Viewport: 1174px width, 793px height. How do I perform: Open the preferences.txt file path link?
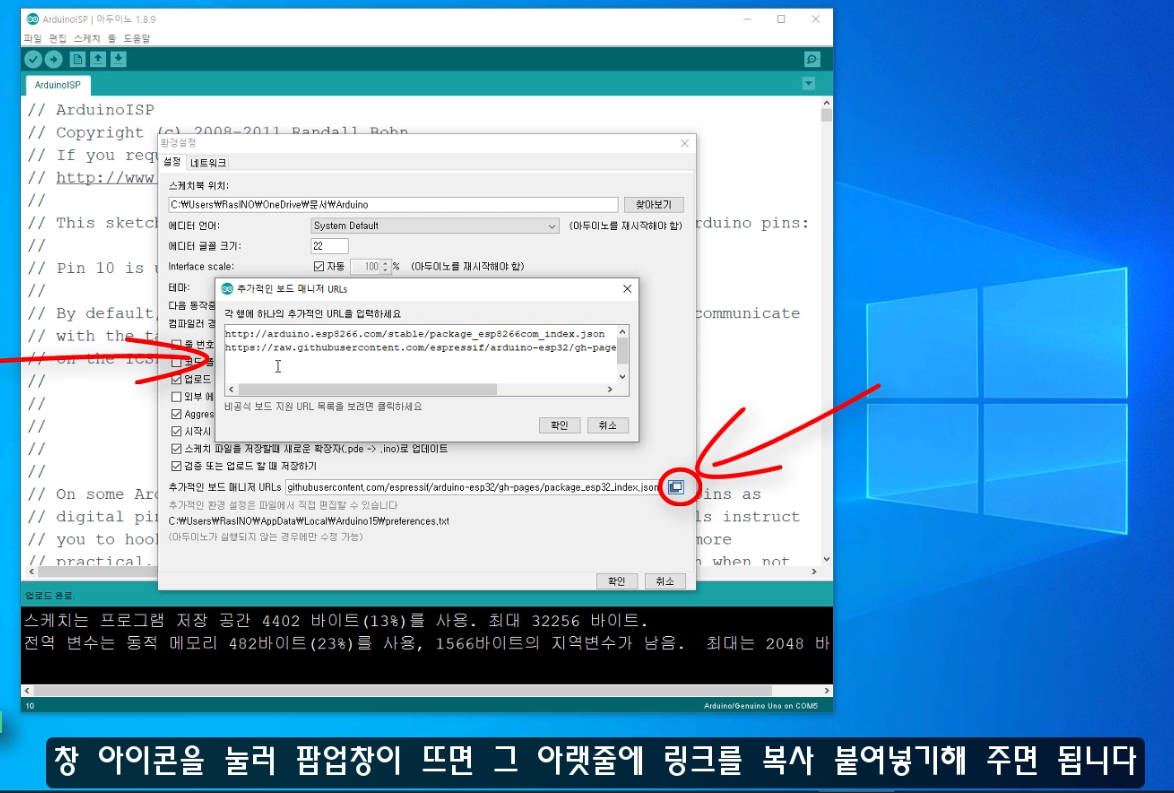pyautogui.click(x=308, y=521)
